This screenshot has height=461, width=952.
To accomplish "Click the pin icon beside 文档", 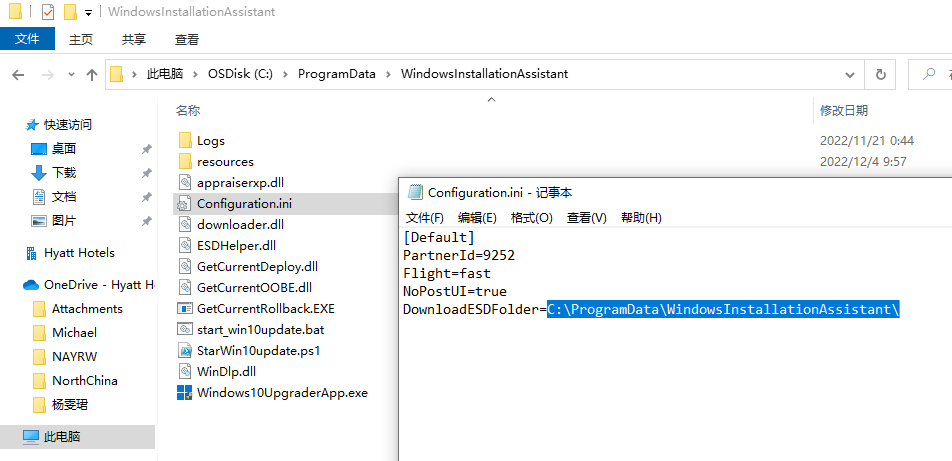I will 146,197.
